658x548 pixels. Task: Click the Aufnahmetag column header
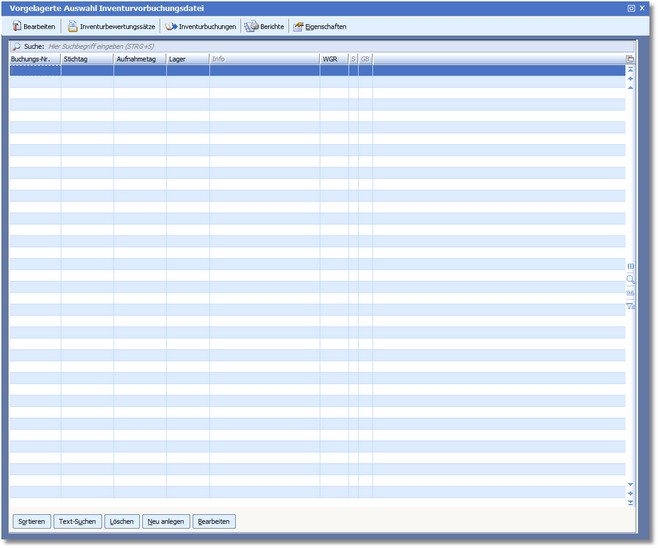point(139,60)
